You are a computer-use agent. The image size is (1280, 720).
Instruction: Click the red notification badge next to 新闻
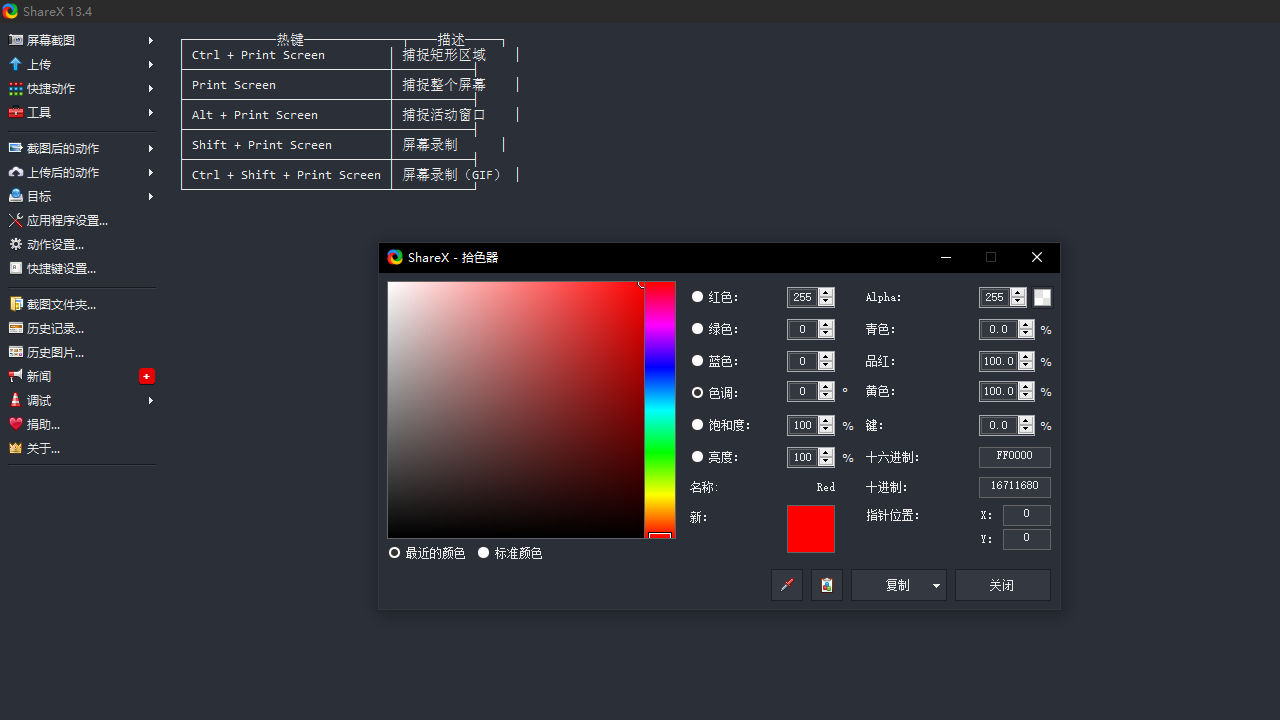[x=147, y=376]
